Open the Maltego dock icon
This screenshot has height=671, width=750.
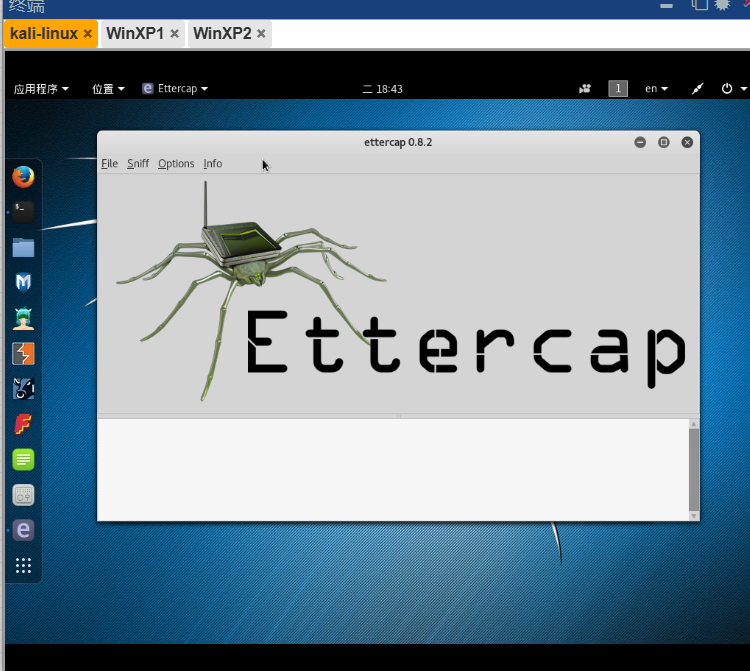coord(23,389)
